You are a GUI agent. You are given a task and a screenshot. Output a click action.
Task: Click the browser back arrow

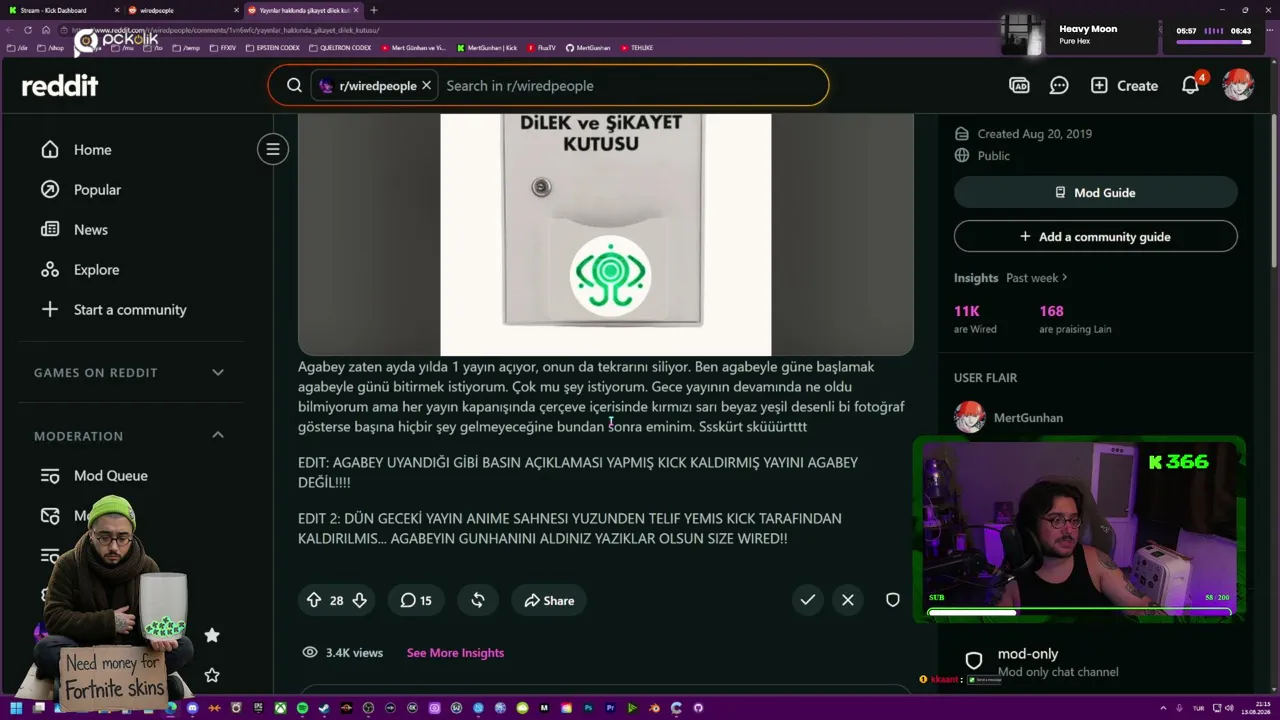10,30
